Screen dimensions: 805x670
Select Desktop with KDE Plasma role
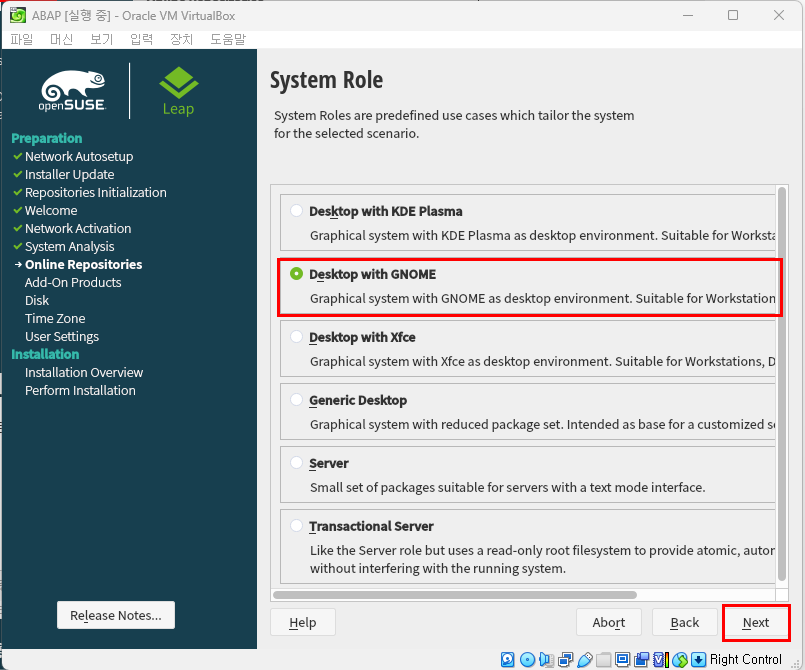coord(296,210)
